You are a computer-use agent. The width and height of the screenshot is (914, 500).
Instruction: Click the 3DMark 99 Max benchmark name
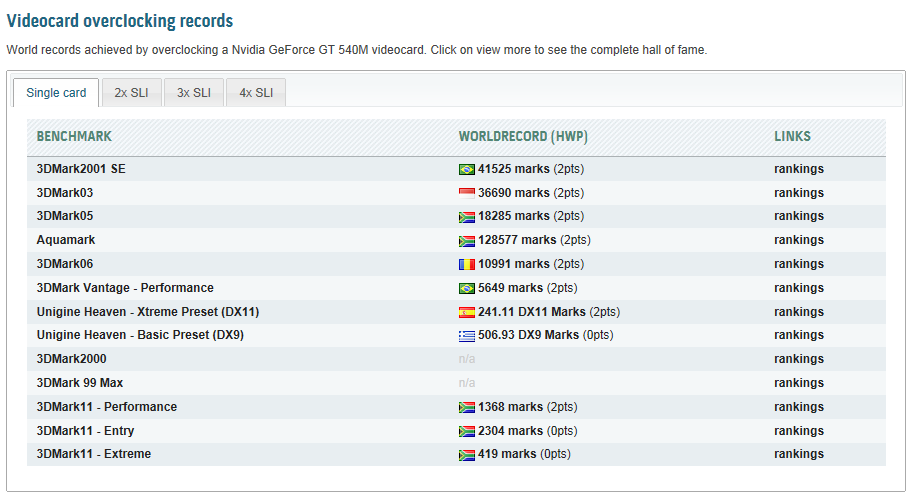click(x=80, y=382)
